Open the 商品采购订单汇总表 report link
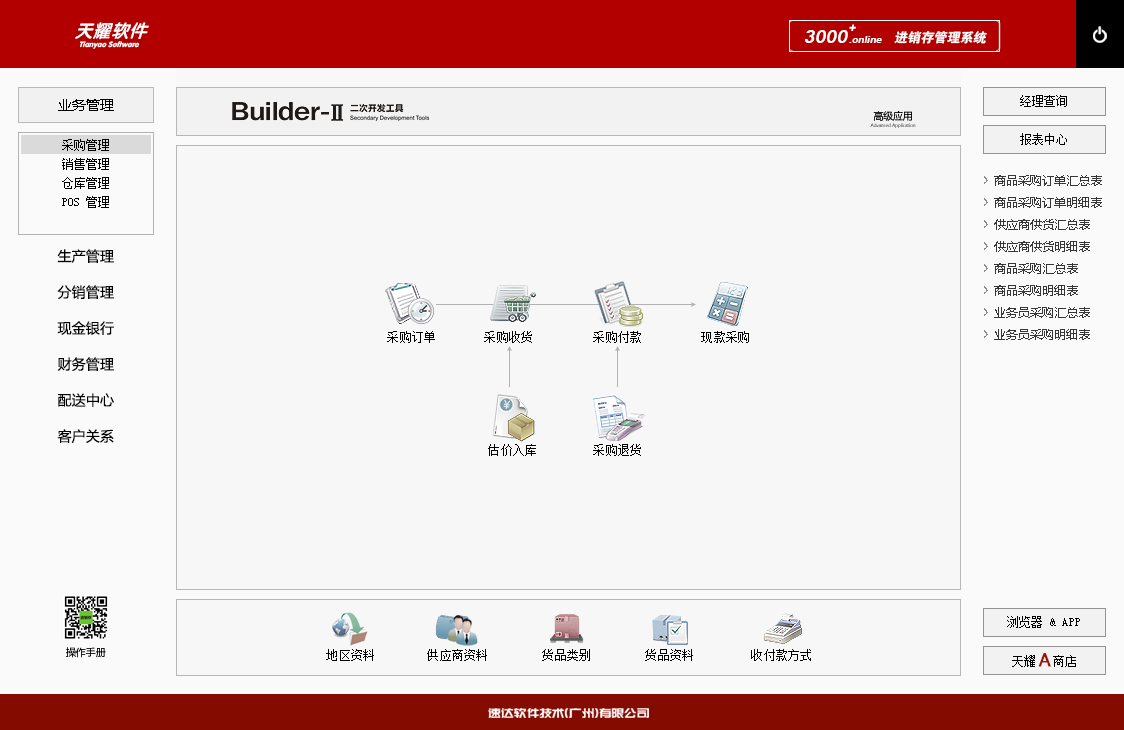 coord(1047,181)
